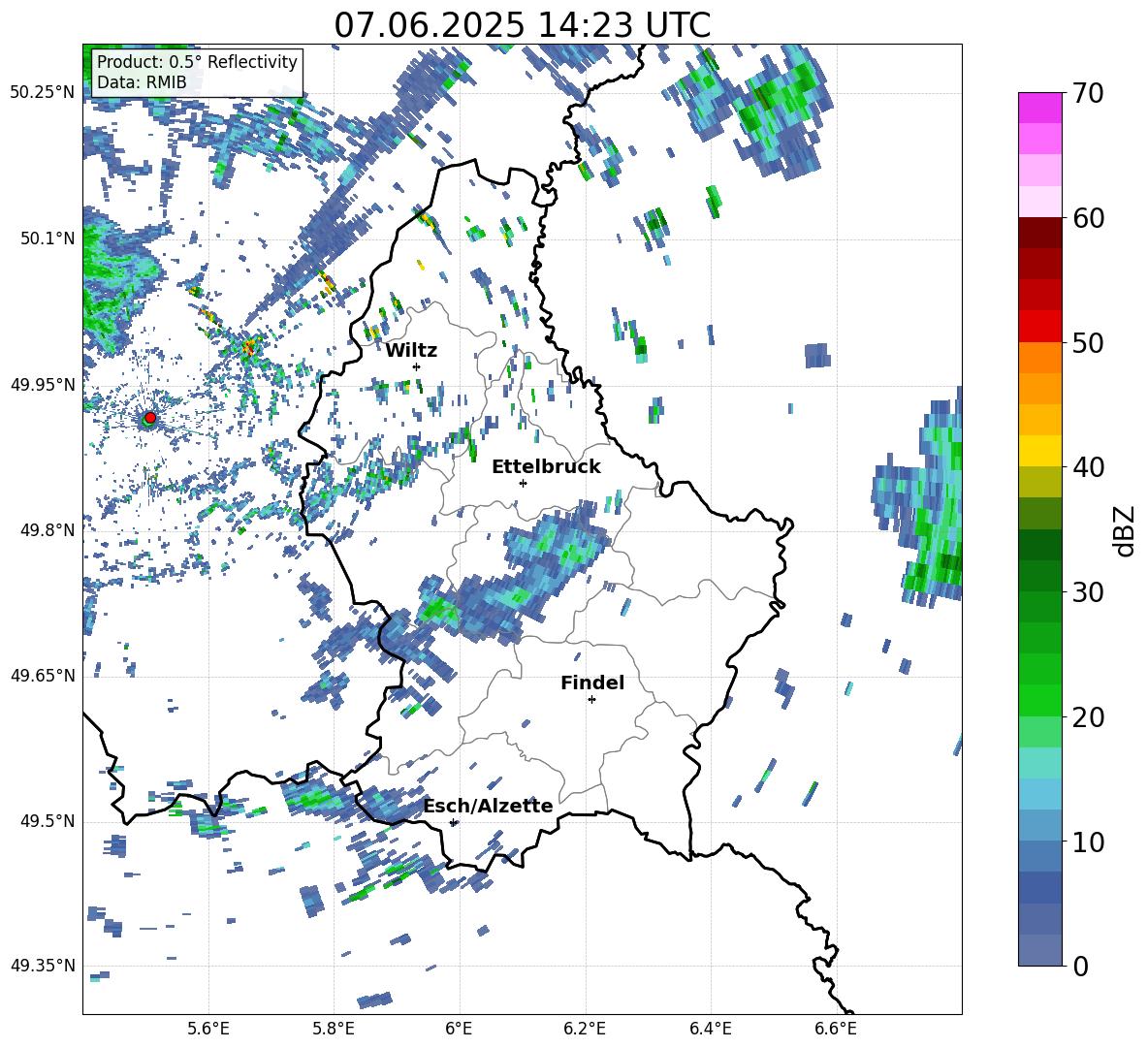
Task: Click the 'Findel' city label
Action: pyautogui.click(x=592, y=683)
